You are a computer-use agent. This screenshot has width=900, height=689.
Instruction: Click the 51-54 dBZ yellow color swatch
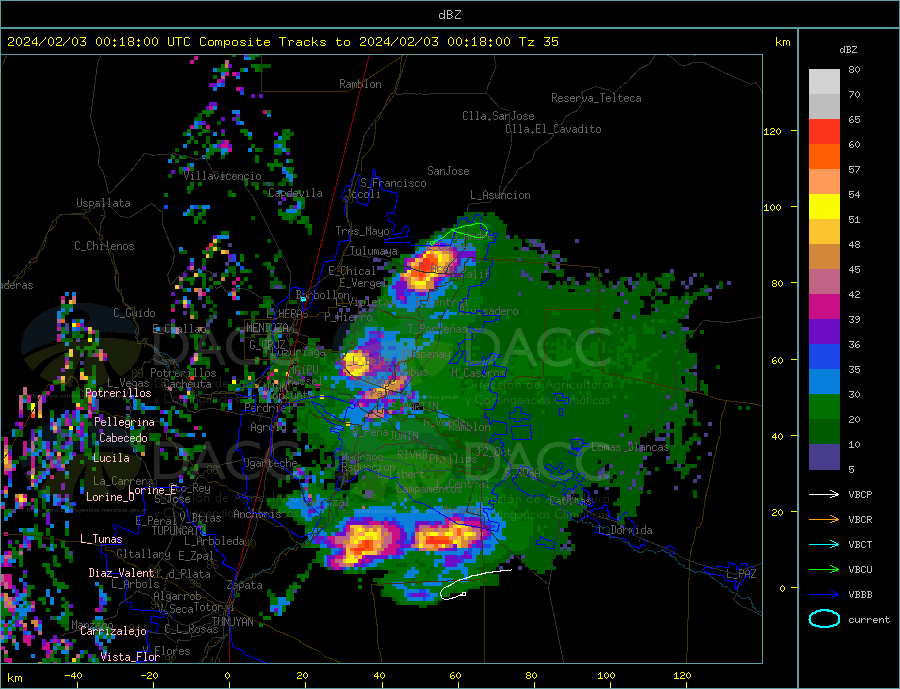tap(824, 207)
